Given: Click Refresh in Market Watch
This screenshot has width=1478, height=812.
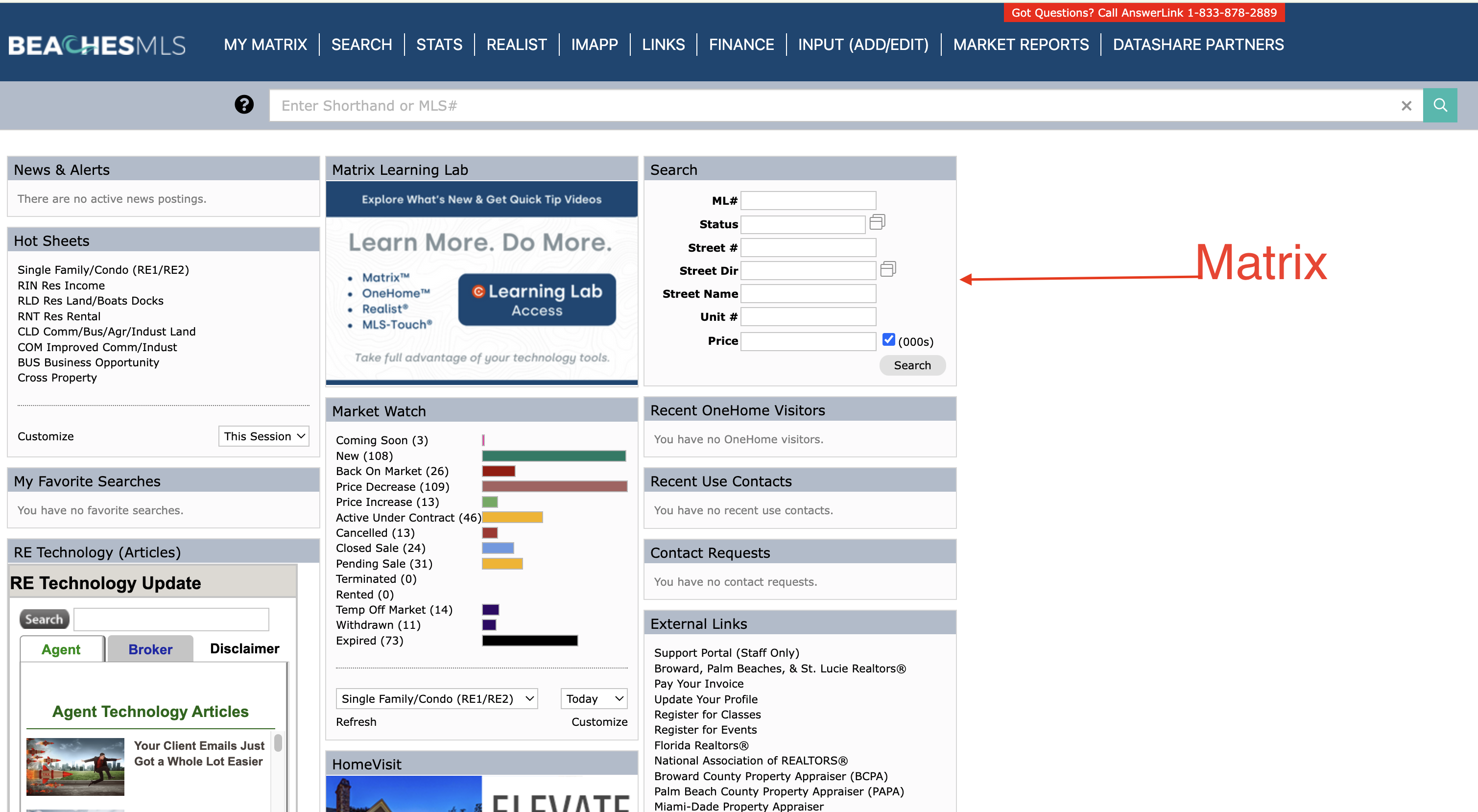Looking at the screenshot, I should coord(357,722).
